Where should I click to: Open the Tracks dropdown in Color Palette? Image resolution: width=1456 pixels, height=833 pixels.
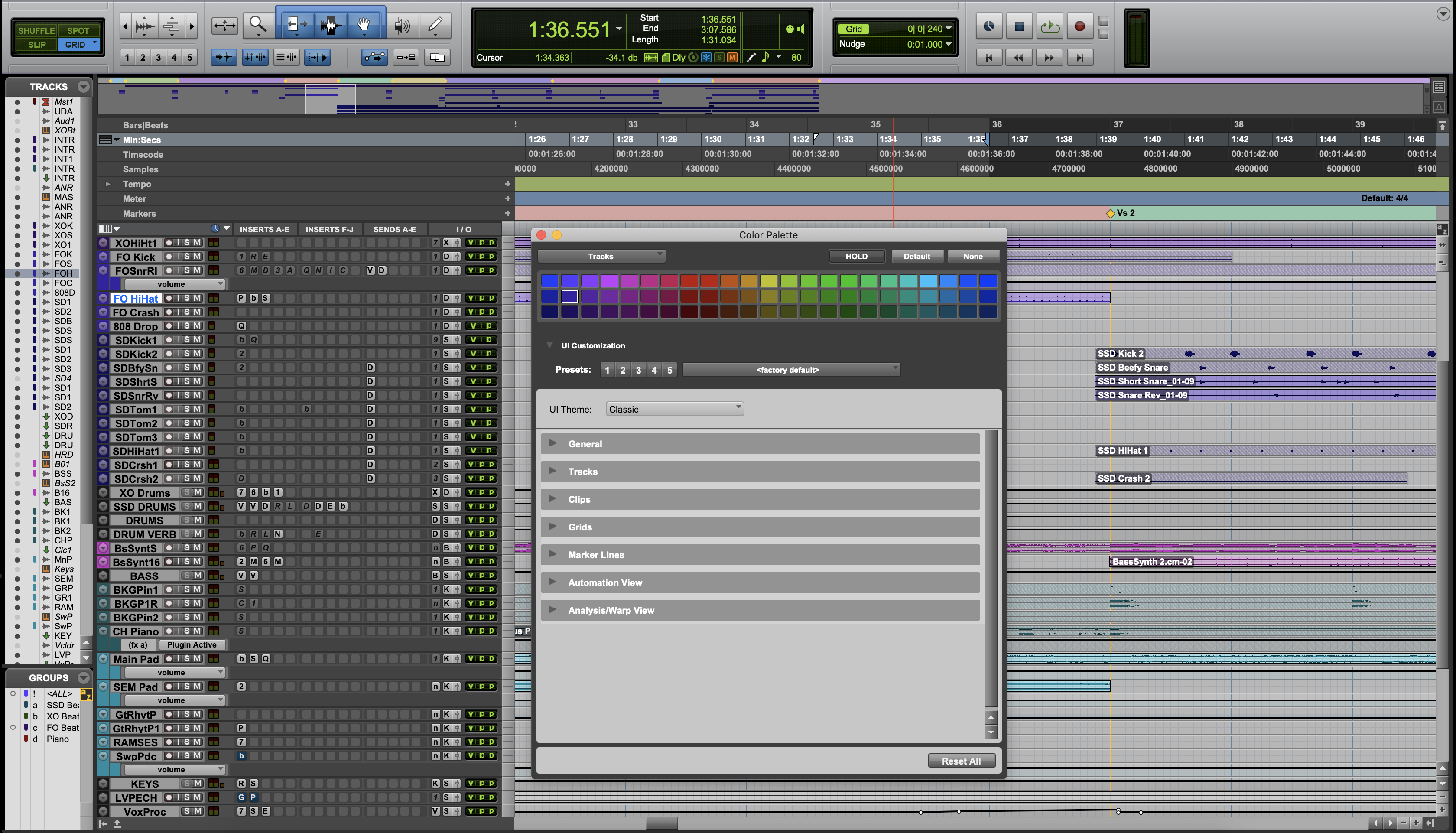pyautogui.click(x=601, y=256)
